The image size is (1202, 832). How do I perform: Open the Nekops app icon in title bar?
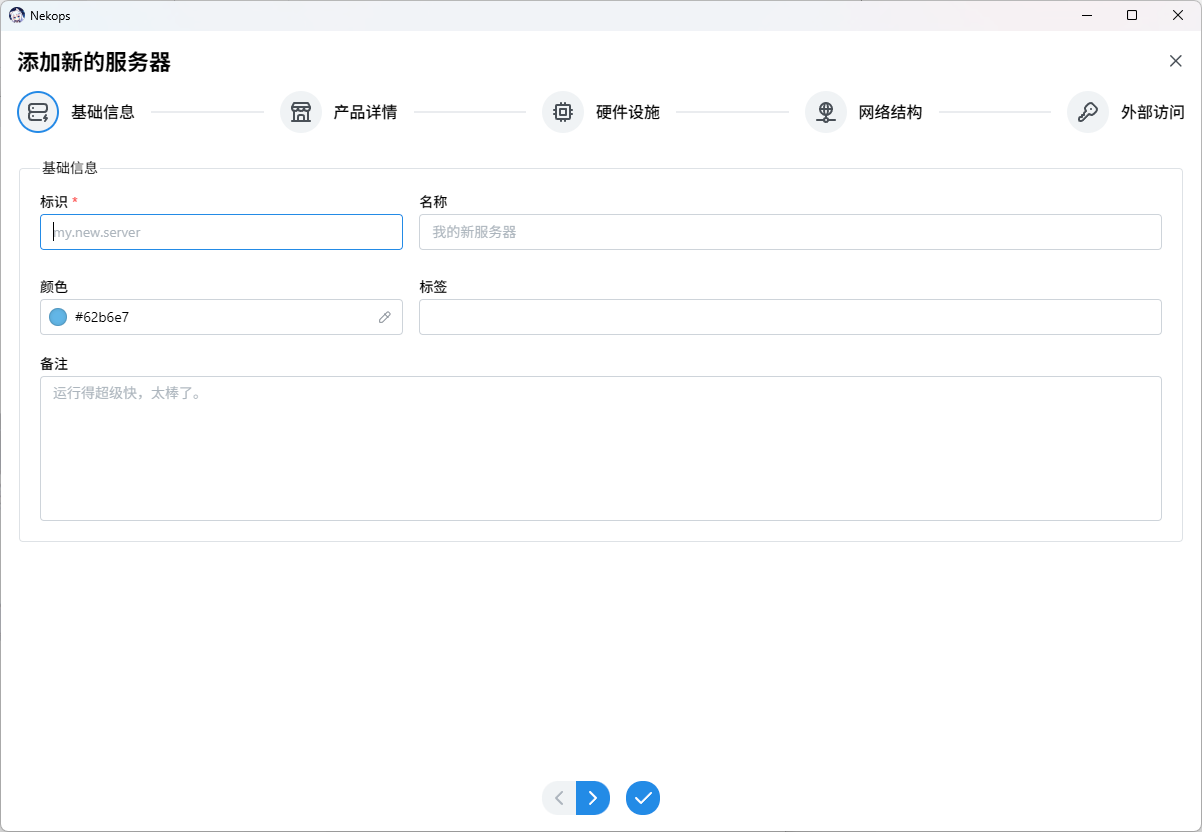[x=17, y=15]
